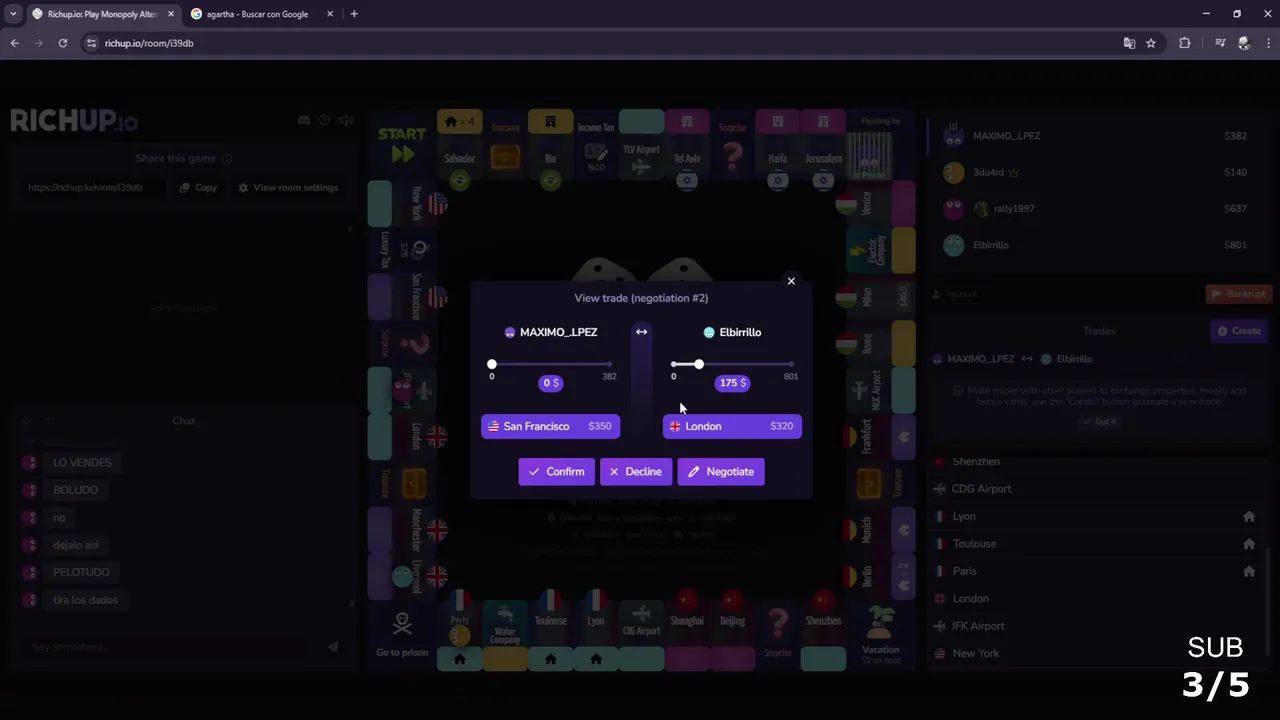Click chat message PELOTUDO
1280x720 pixels.
click(81, 572)
